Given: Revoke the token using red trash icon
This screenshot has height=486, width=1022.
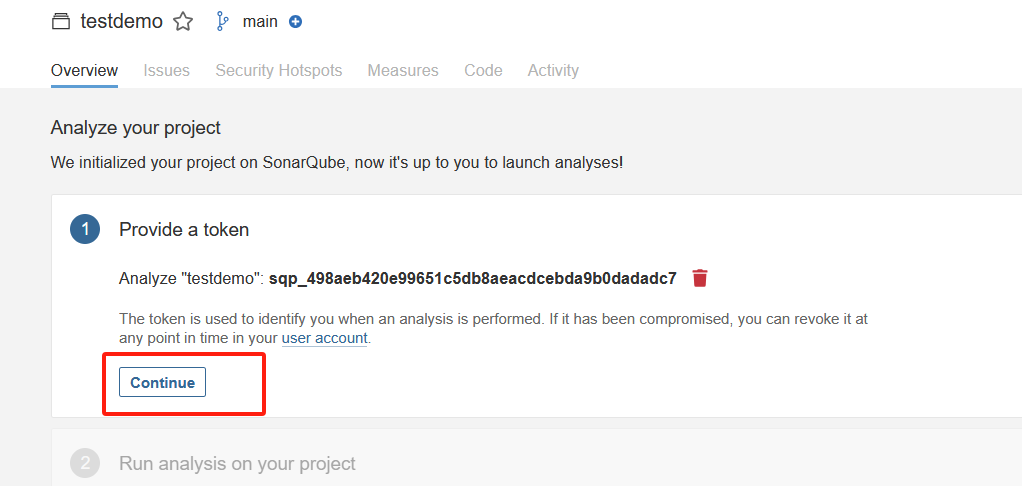Looking at the screenshot, I should [700, 278].
